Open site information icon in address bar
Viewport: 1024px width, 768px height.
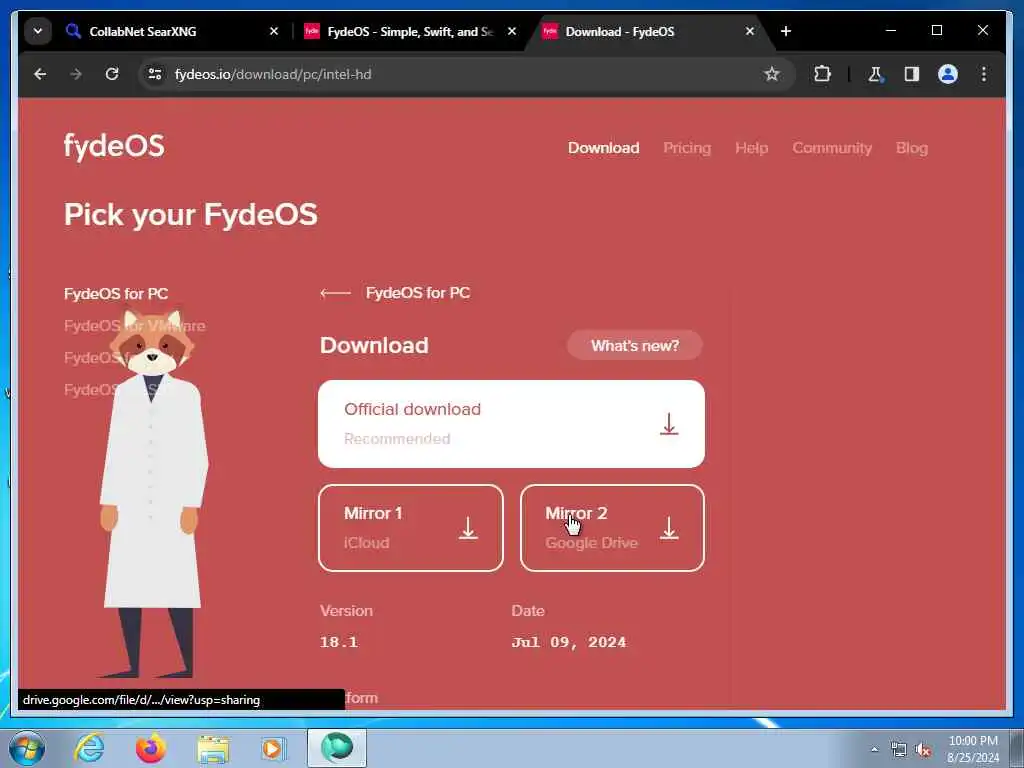(155, 74)
